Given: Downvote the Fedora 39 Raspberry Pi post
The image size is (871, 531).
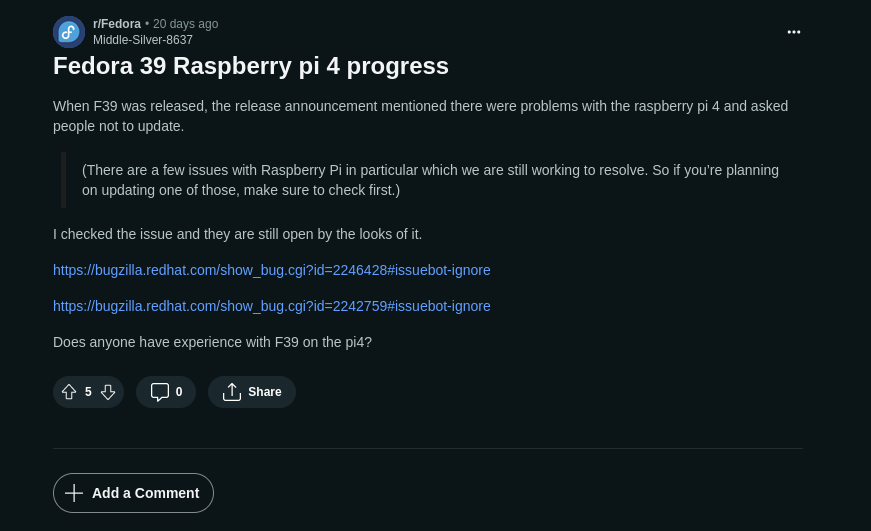Looking at the screenshot, I should point(108,392).
